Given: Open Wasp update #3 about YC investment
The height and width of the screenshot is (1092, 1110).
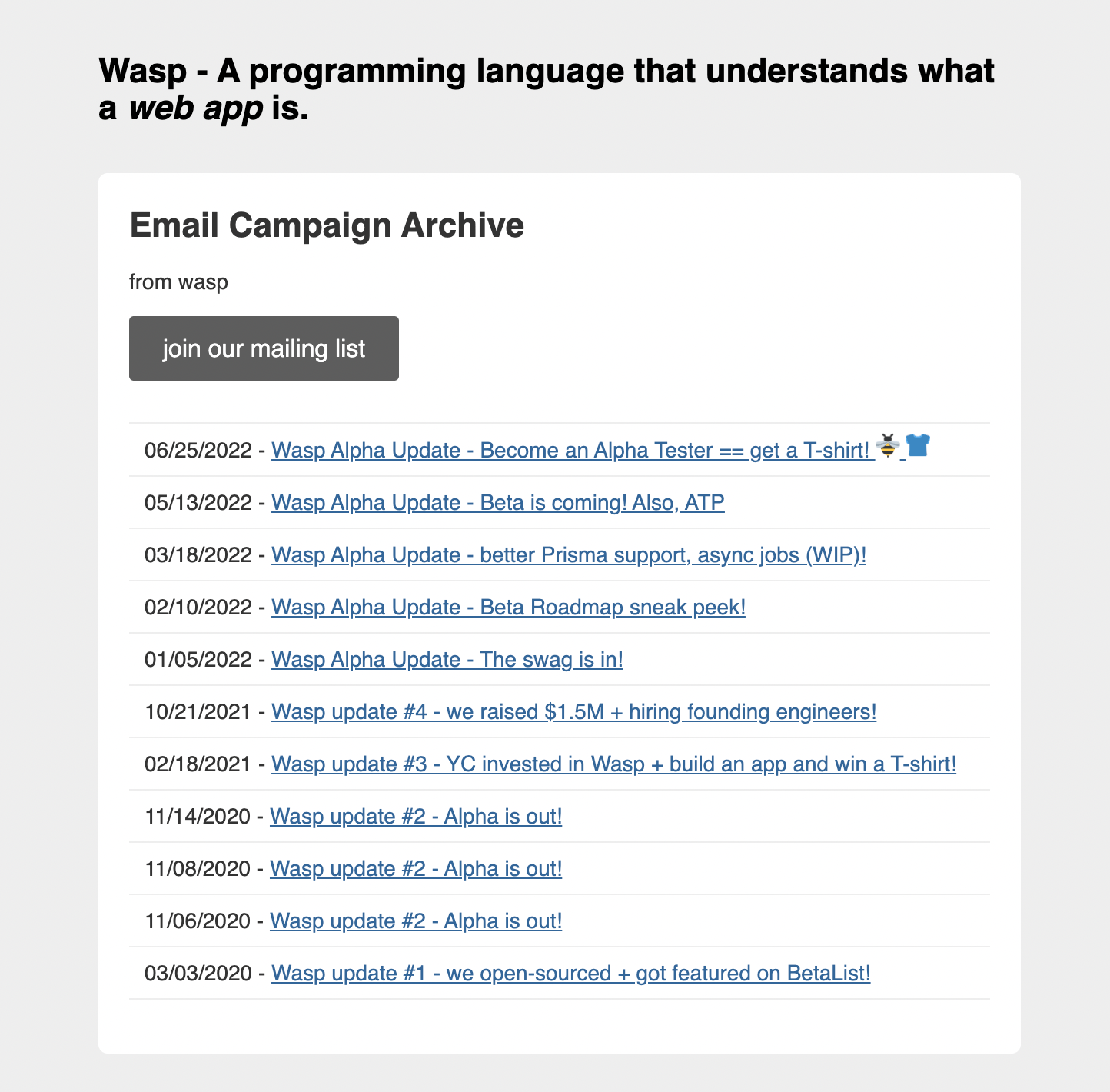Looking at the screenshot, I should (613, 764).
